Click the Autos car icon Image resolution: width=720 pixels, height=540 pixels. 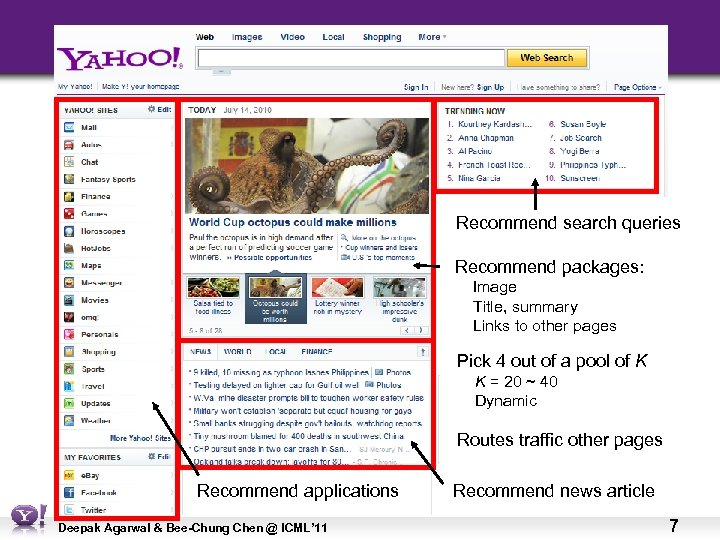[69, 145]
